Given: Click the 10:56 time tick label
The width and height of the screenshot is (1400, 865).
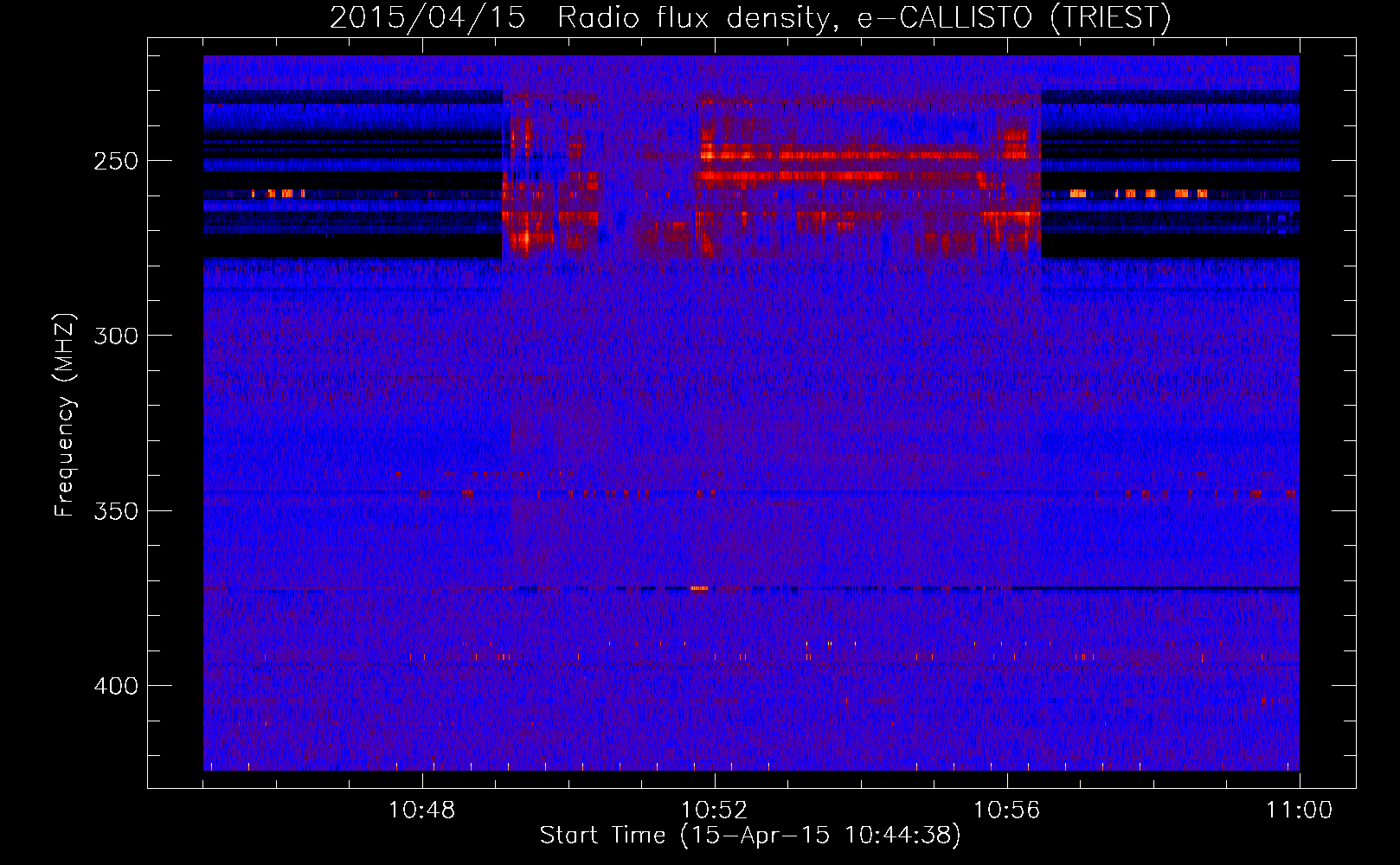Looking at the screenshot, I should [x=1007, y=811].
